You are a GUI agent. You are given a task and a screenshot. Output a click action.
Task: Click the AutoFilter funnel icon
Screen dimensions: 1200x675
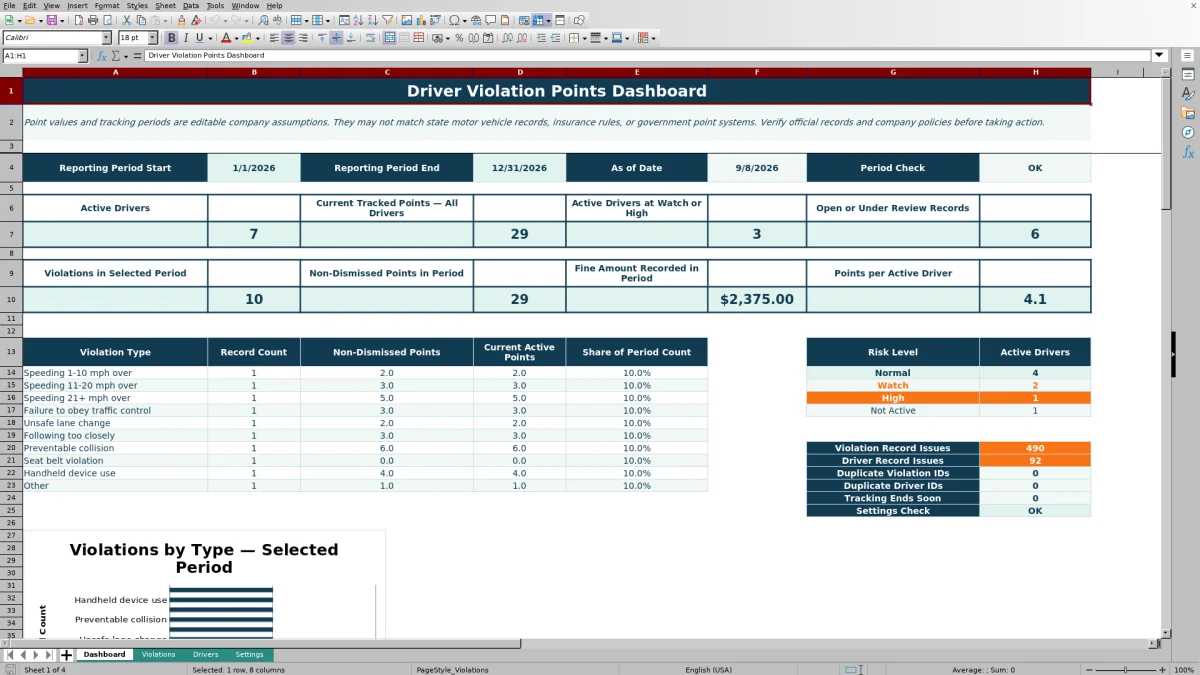(x=387, y=20)
